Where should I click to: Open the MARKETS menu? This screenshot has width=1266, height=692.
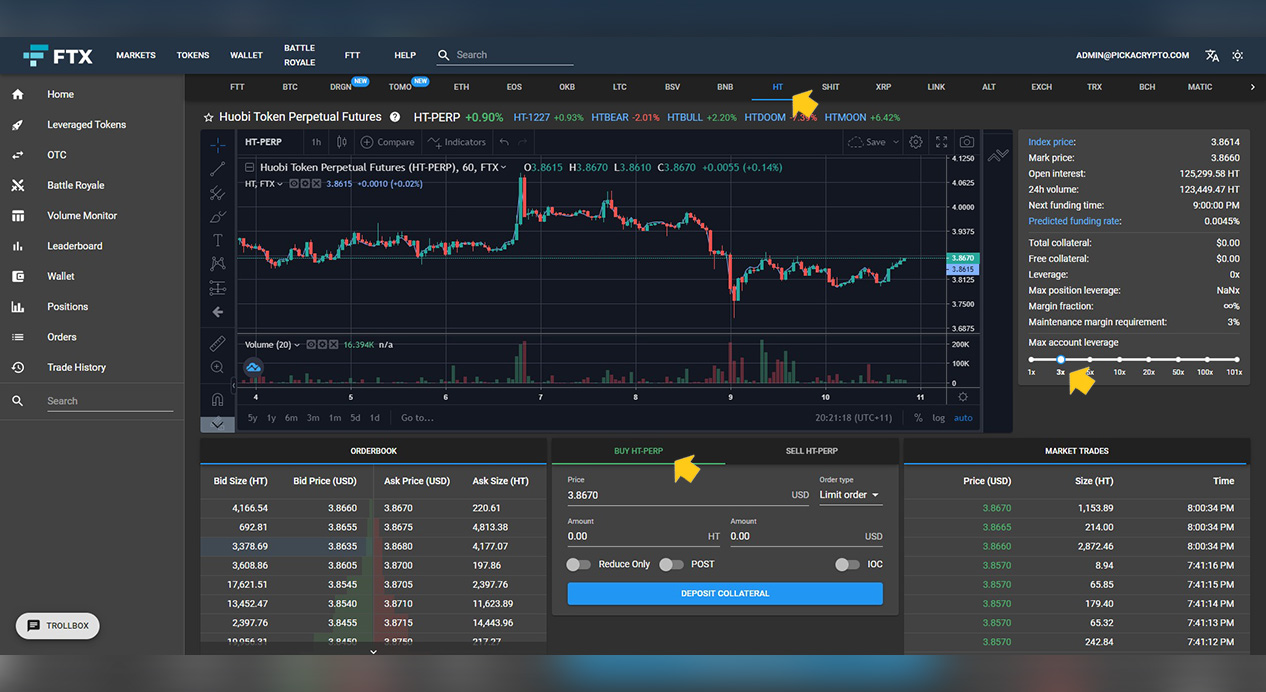(x=136, y=55)
